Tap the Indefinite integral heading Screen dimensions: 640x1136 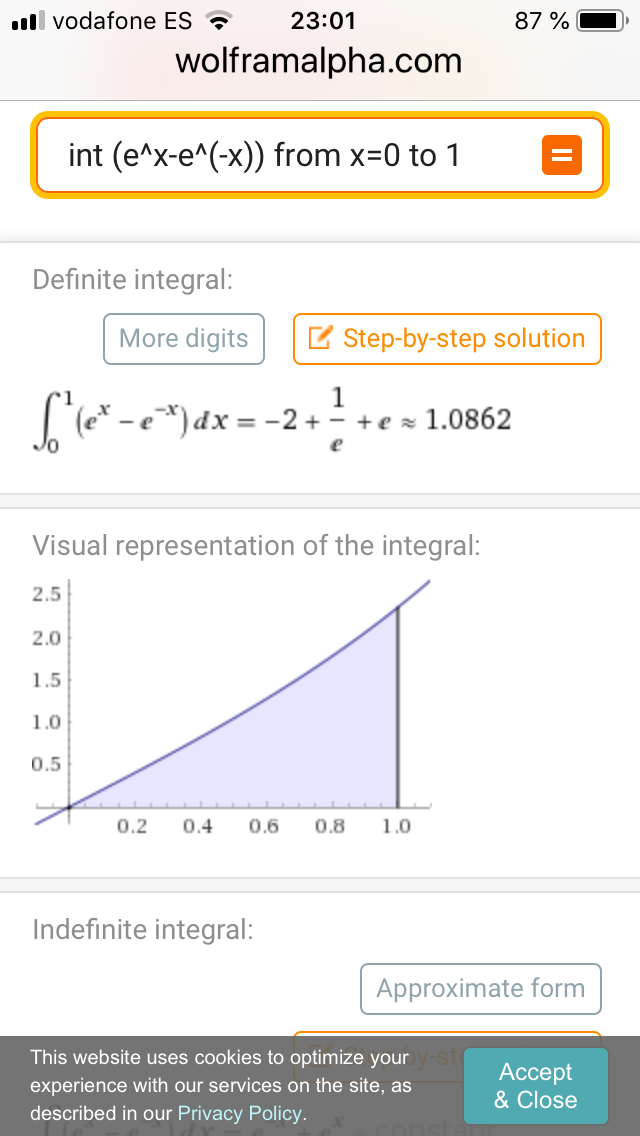[x=143, y=930]
